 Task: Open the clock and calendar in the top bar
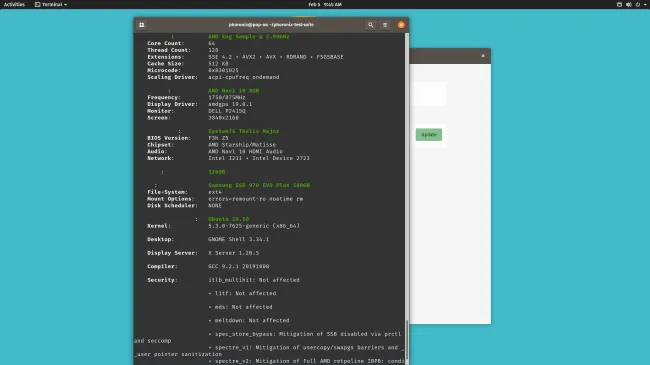325,4
